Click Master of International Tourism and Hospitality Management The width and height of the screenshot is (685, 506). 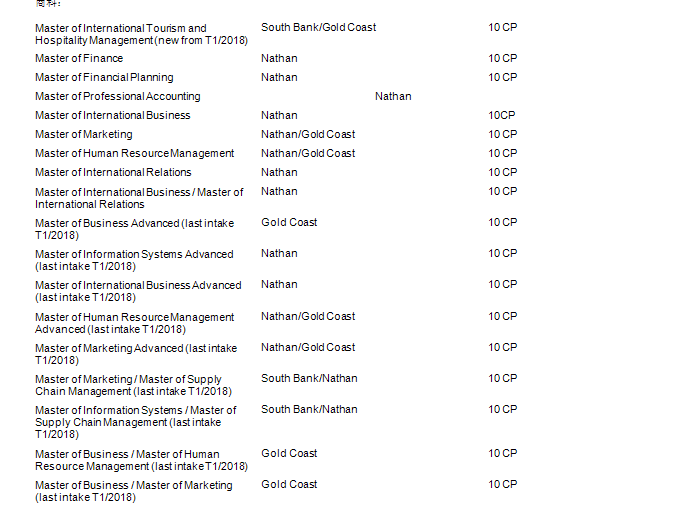pyautogui.click(x=121, y=33)
